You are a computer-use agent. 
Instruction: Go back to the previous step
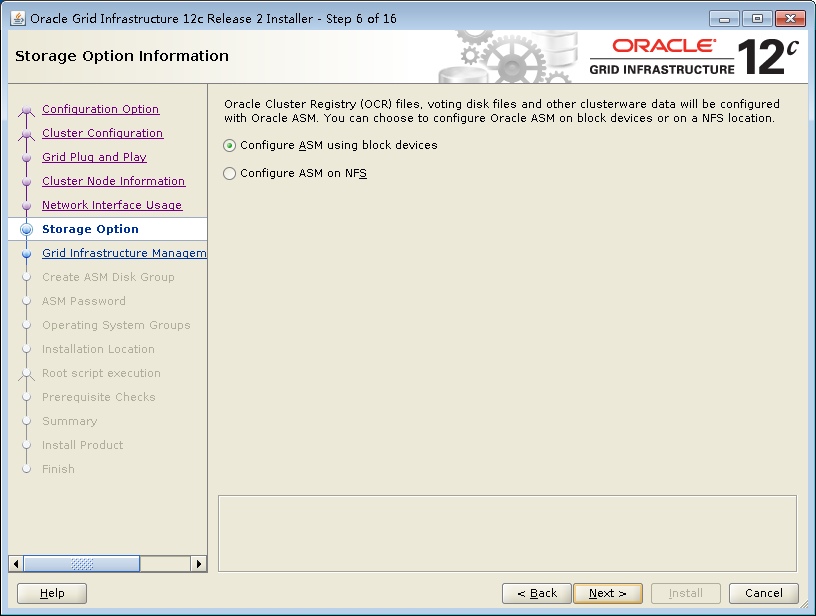[x=537, y=593]
